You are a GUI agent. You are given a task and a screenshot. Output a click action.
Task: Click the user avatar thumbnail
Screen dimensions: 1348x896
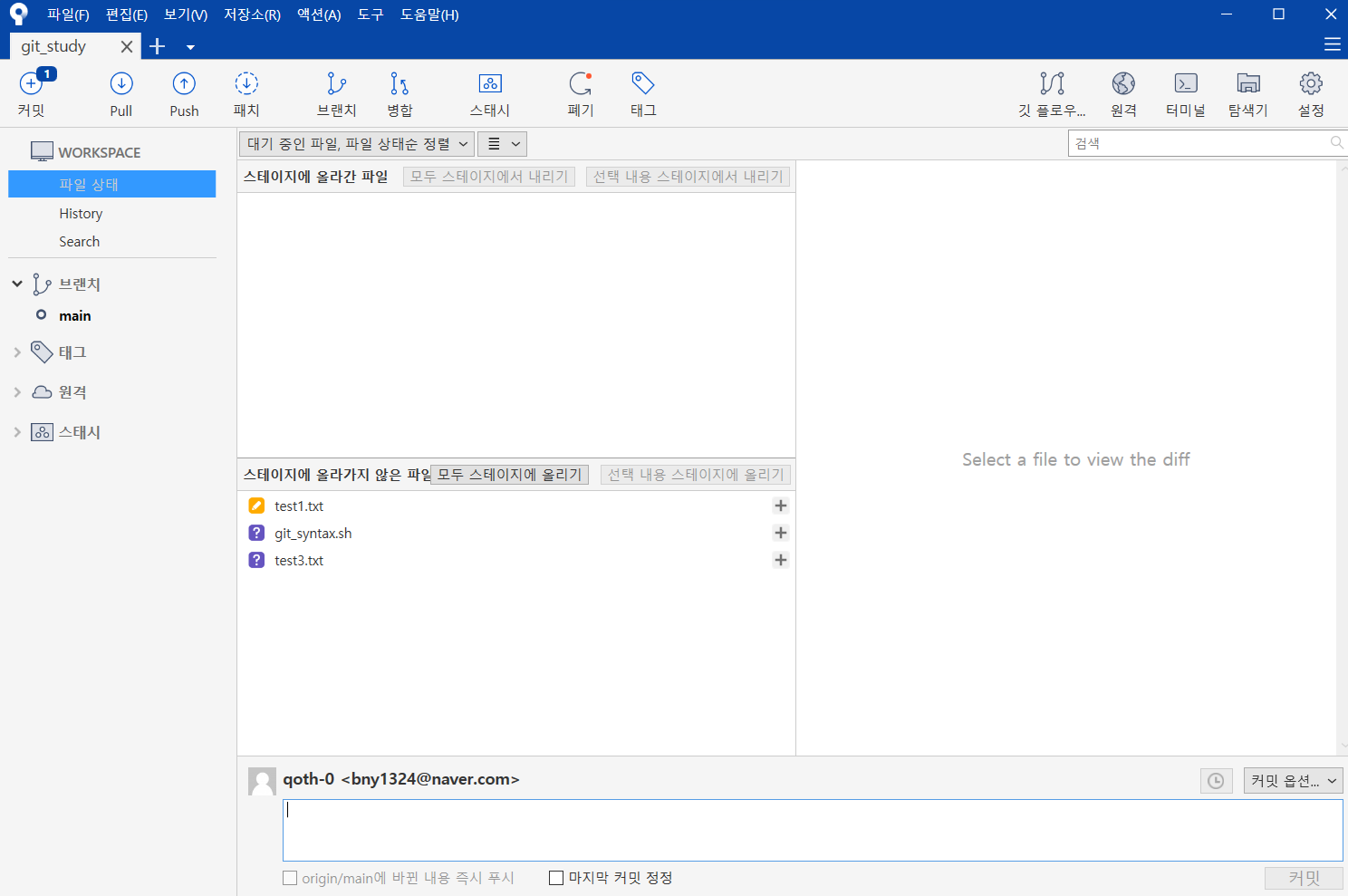(263, 782)
